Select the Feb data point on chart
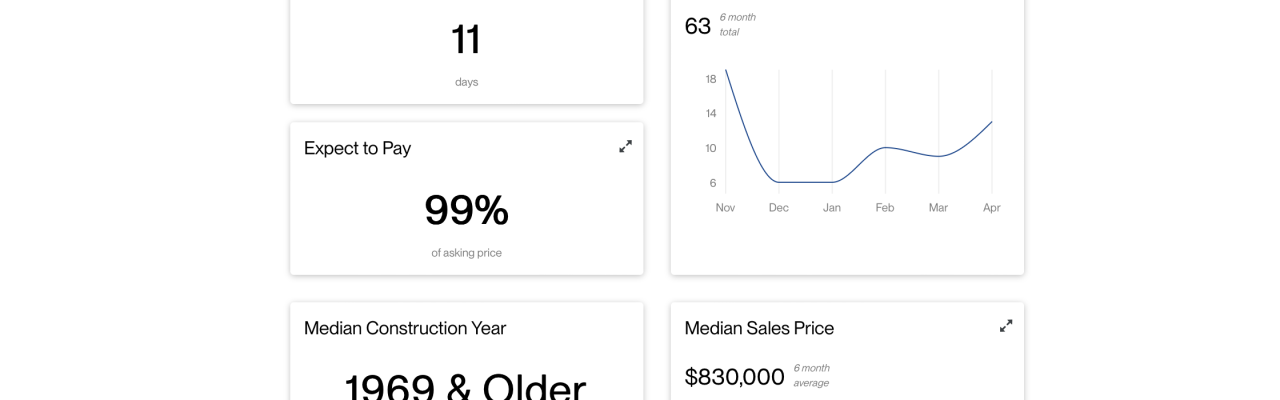This screenshot has width=1280, height=400. pos(885,148)
